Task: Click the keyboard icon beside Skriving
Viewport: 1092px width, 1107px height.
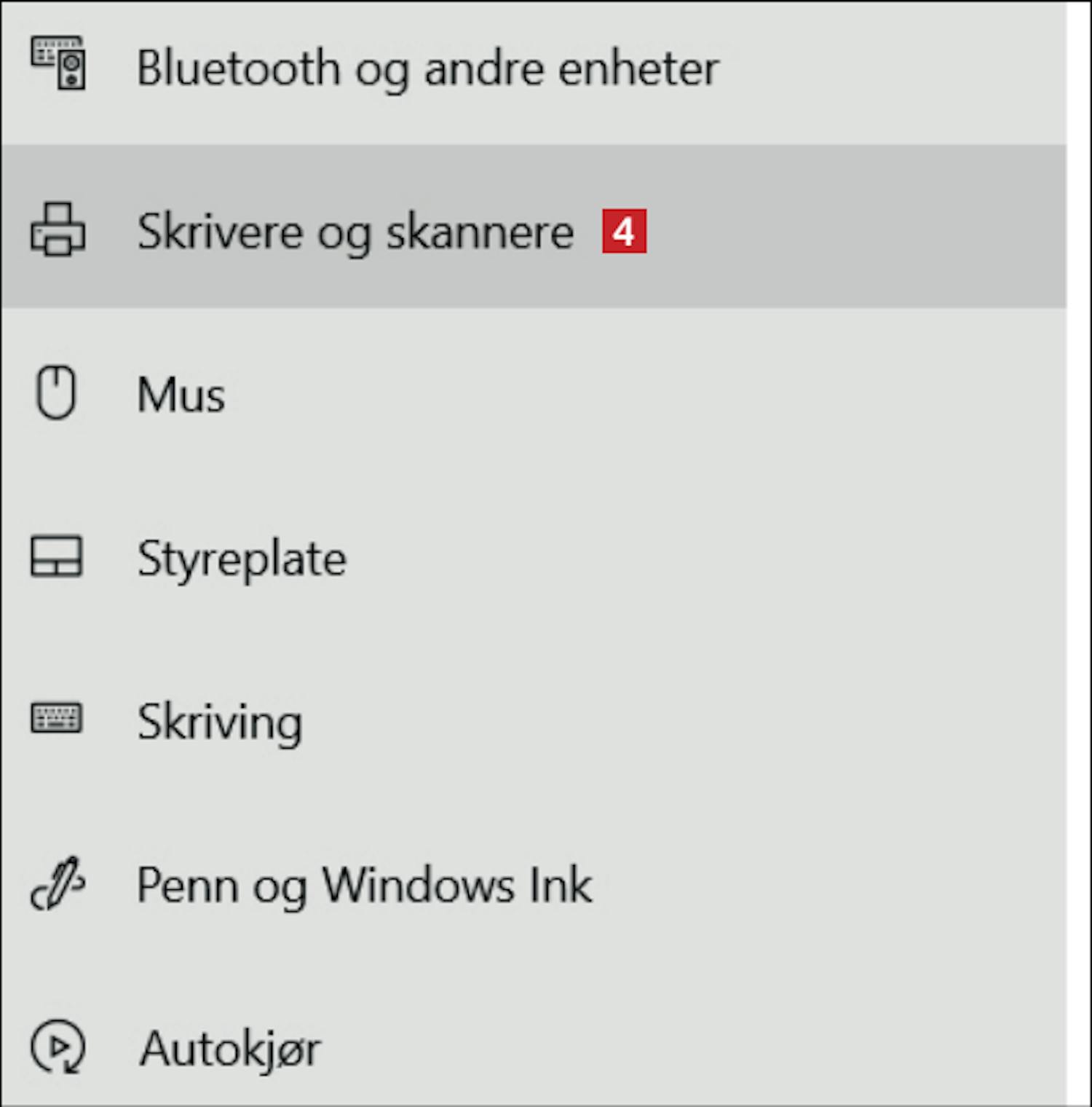Action: click(x=56, y=718)
